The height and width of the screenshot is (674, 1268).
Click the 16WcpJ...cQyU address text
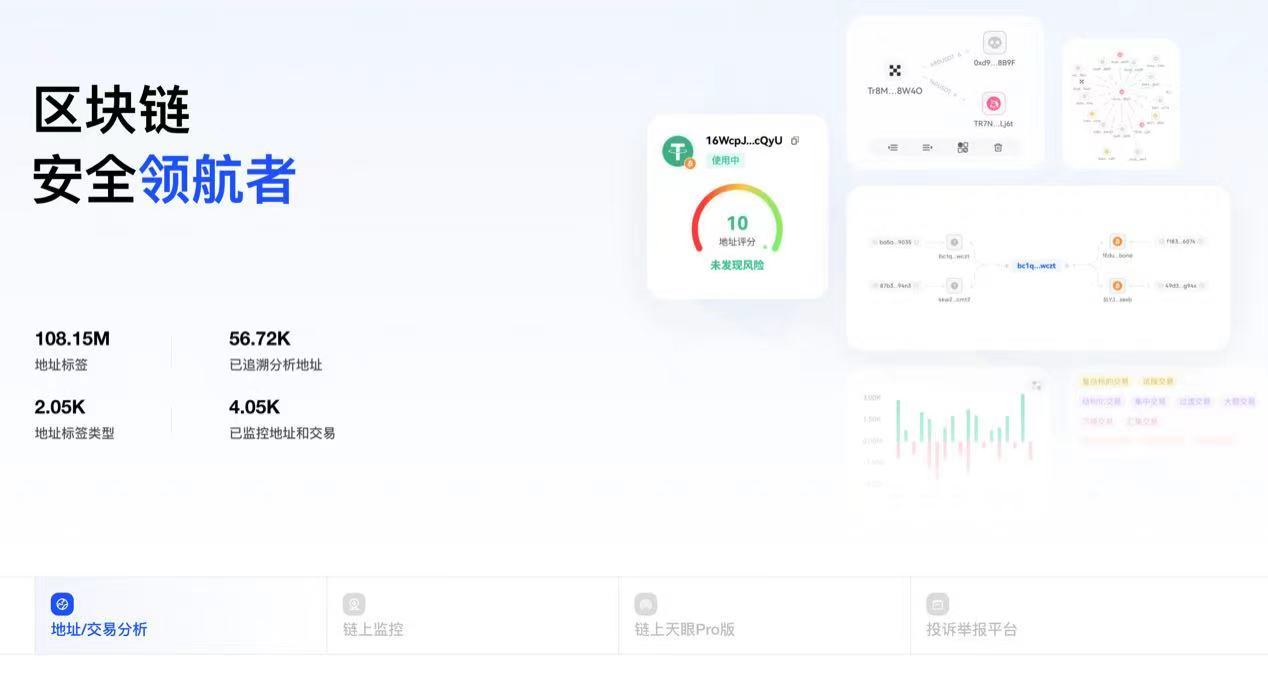[x=744, y=141]
